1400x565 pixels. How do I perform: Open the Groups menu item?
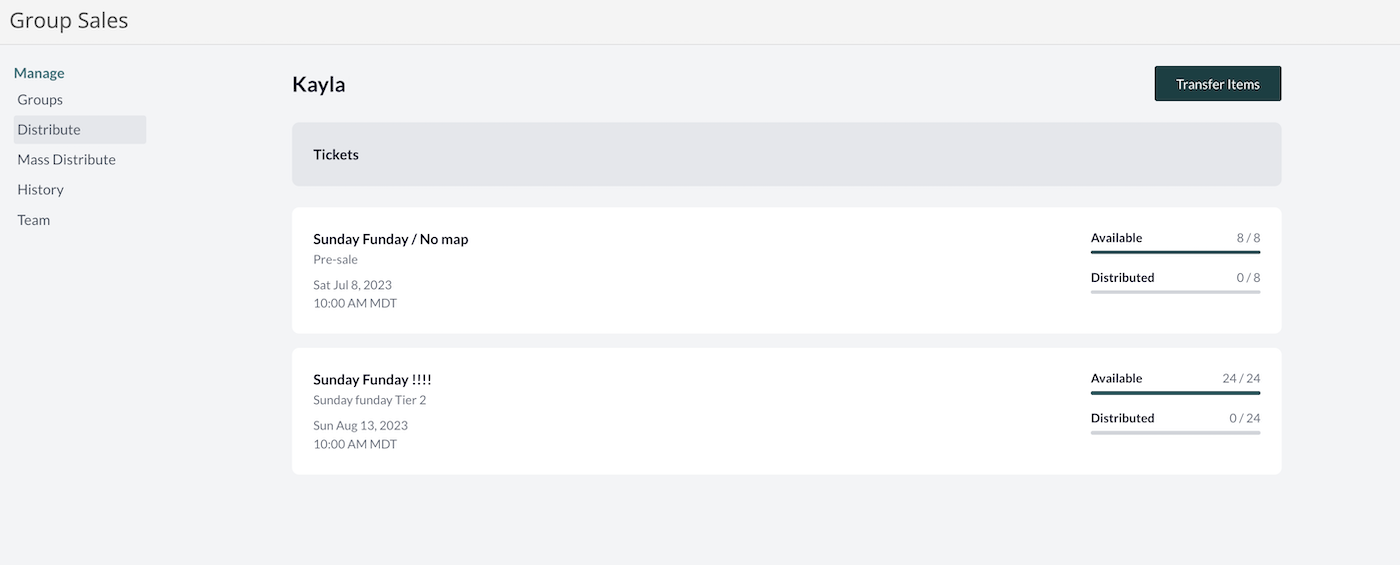click(40, 100)
